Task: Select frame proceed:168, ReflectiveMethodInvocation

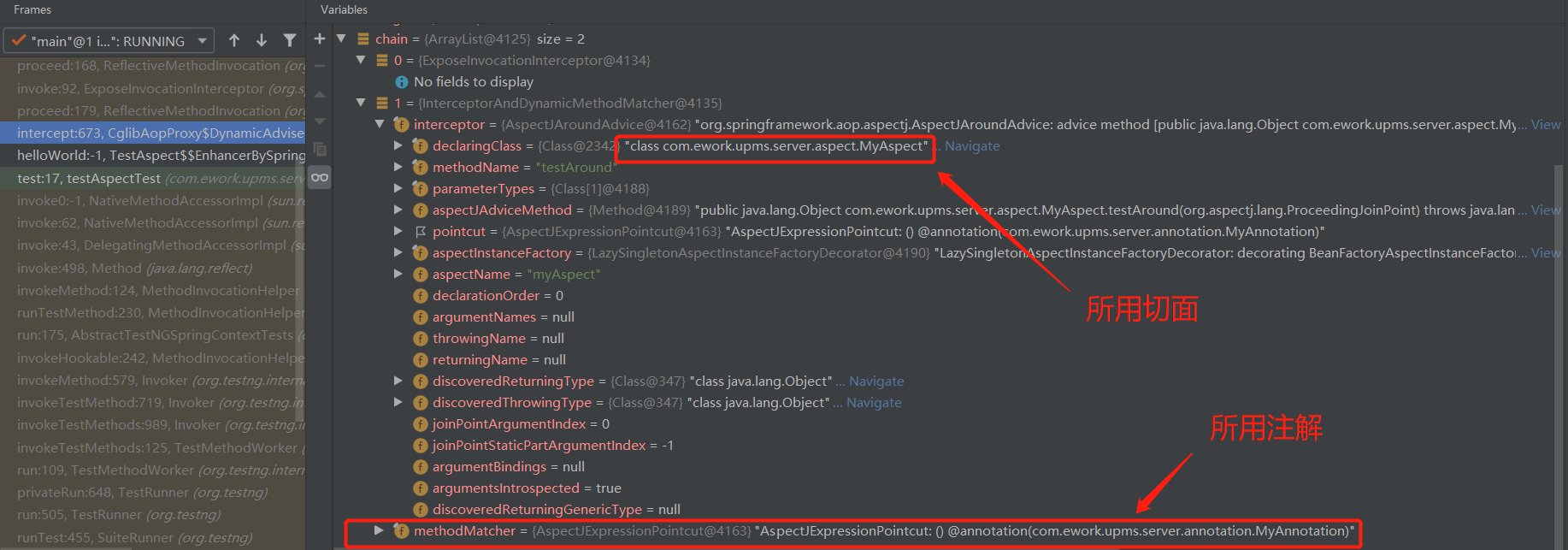Action: 152,66
